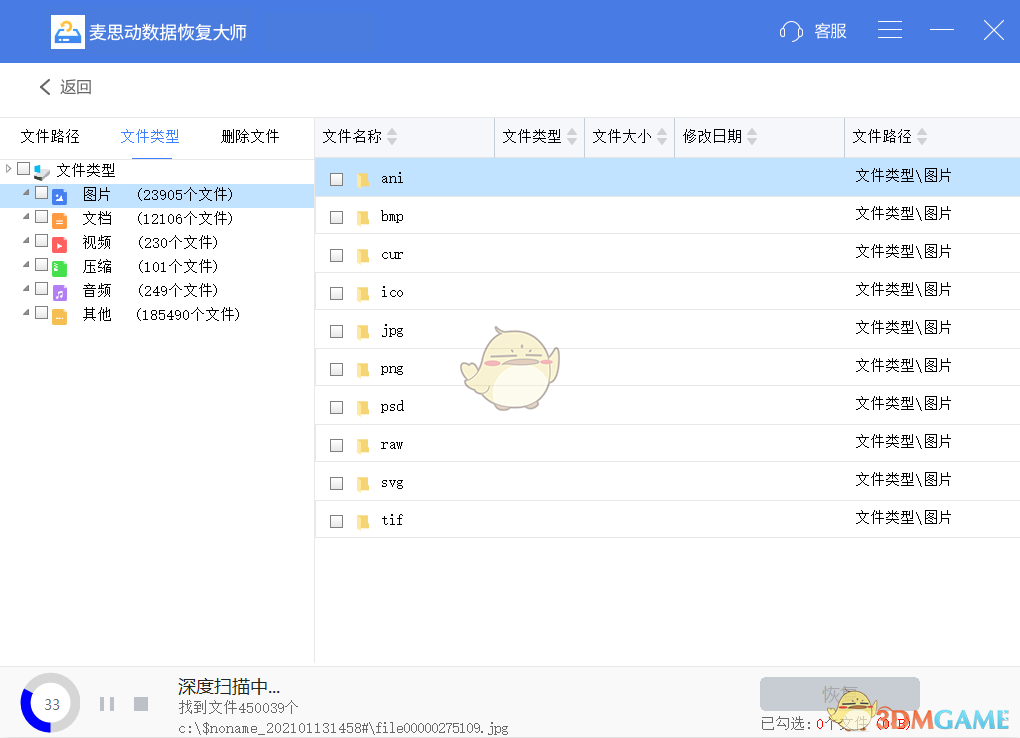The width and height of the screenshot is (1020, 738).
Task: Check the png row checkbox
Action: [336, 368]
